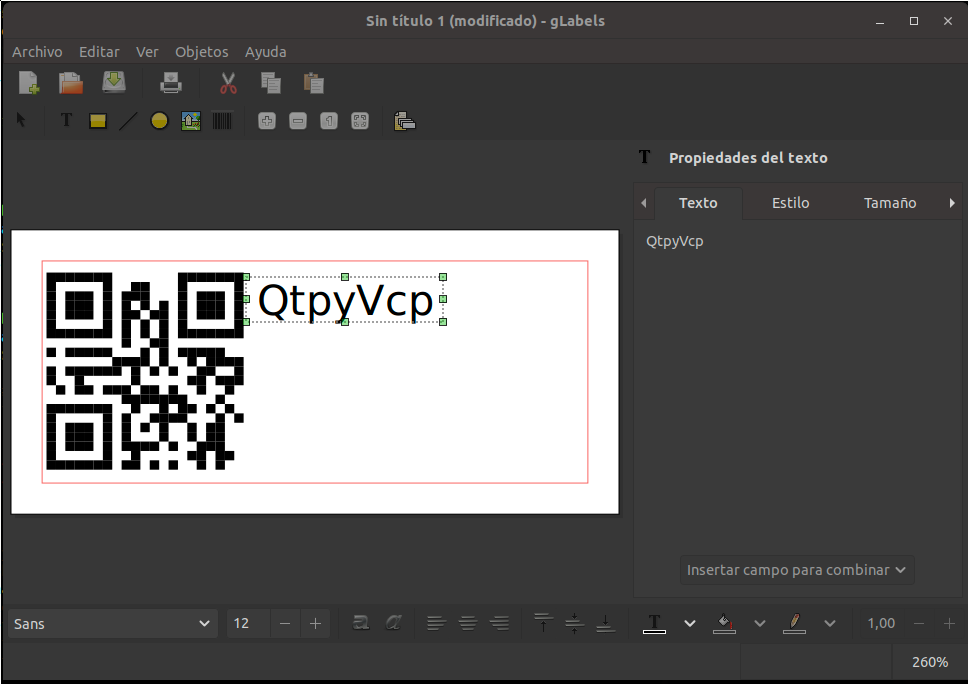Screen dimensions: 968x684
Task: Open the fill color dropdown arrow
Action: click(760, 624)
